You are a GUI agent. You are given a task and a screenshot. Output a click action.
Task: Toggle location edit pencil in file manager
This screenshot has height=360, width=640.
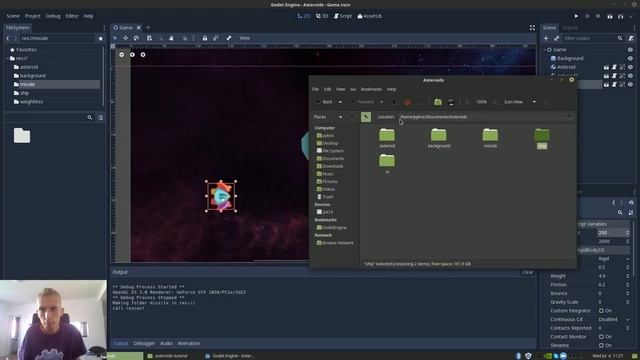tap(366, 117)
